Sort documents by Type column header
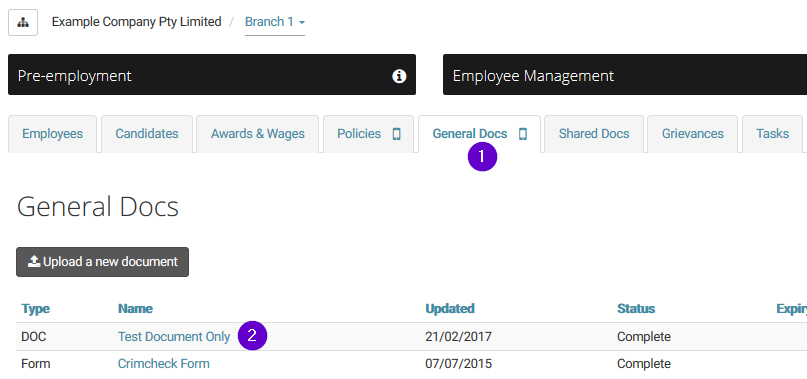 pyautogui.click(x=36, y=309)
